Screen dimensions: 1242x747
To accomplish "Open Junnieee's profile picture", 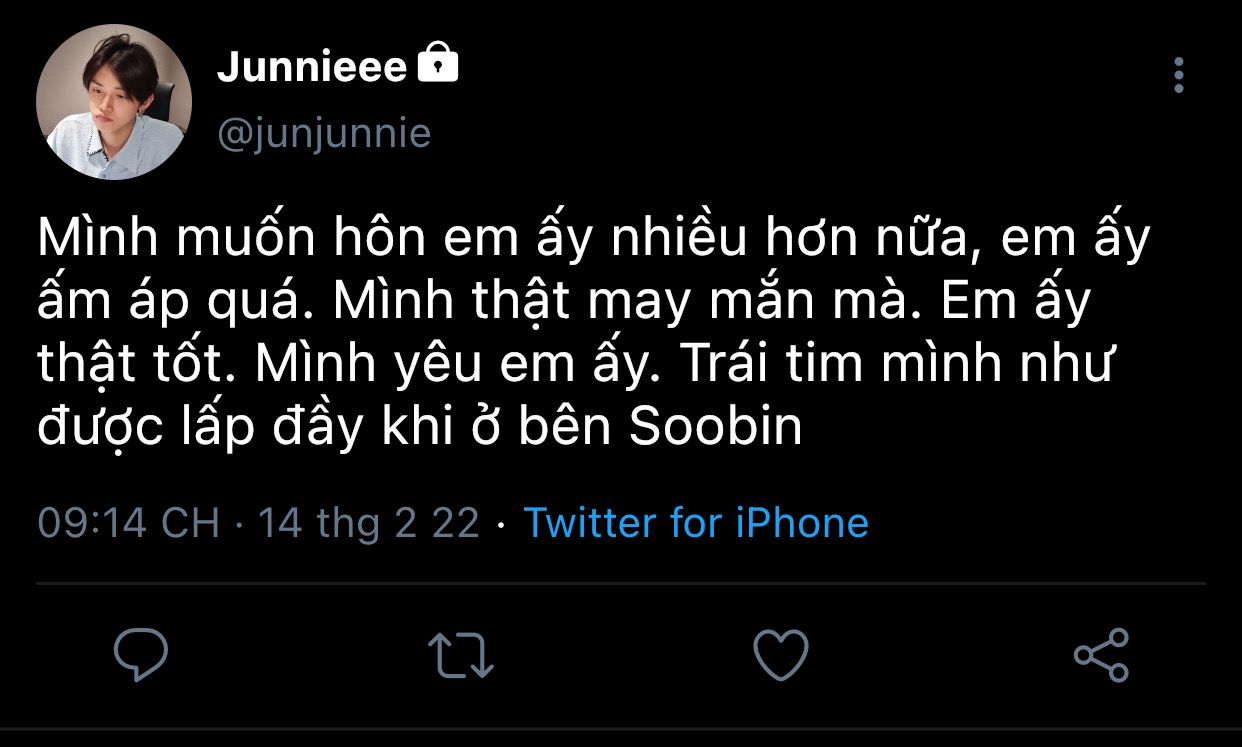I will pos(113,102).
